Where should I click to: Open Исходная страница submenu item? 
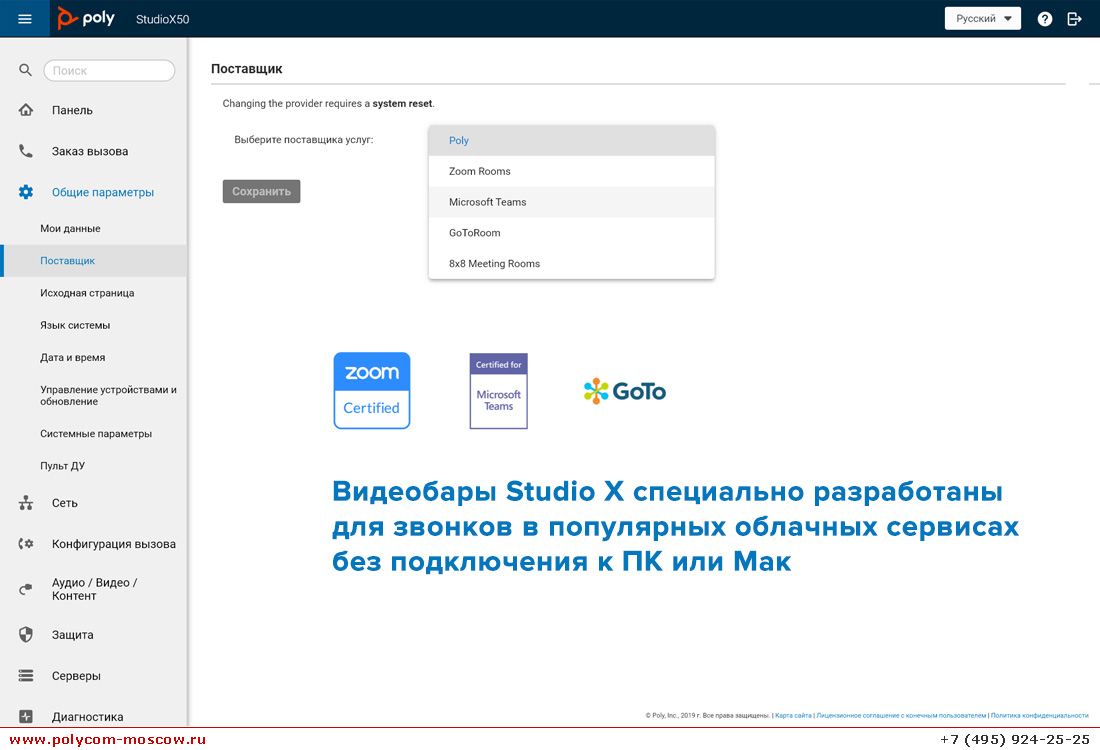[87, 293]
